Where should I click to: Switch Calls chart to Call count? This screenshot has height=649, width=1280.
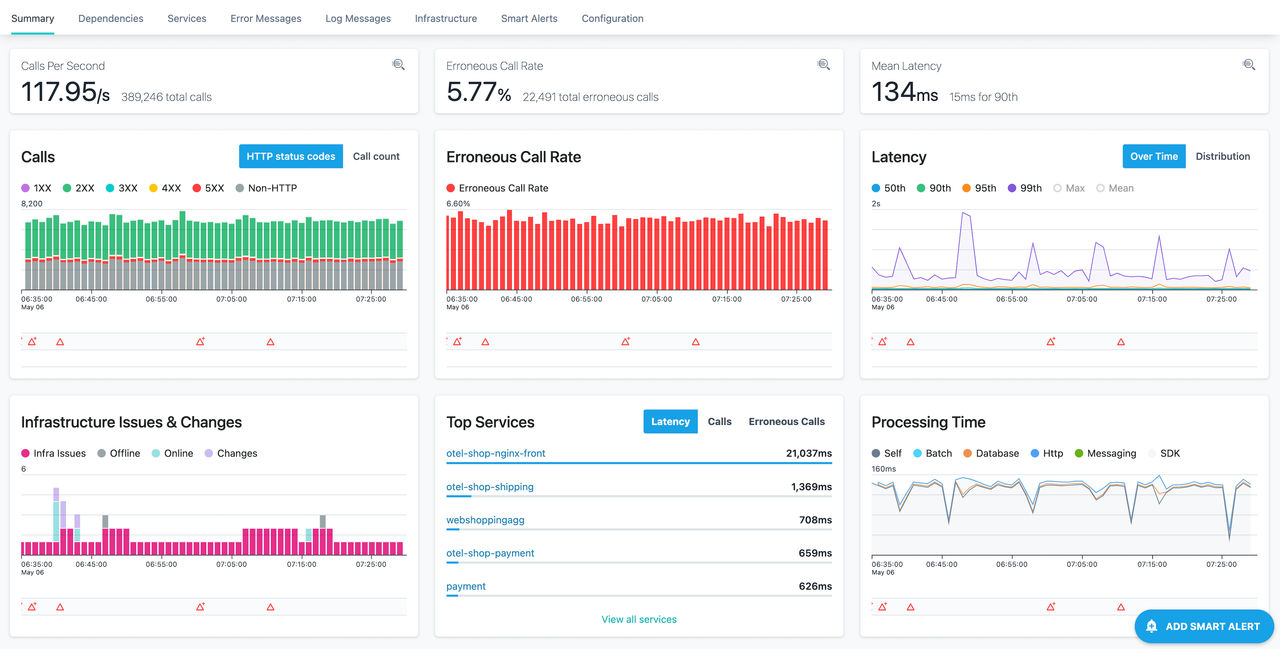[376, 156]
